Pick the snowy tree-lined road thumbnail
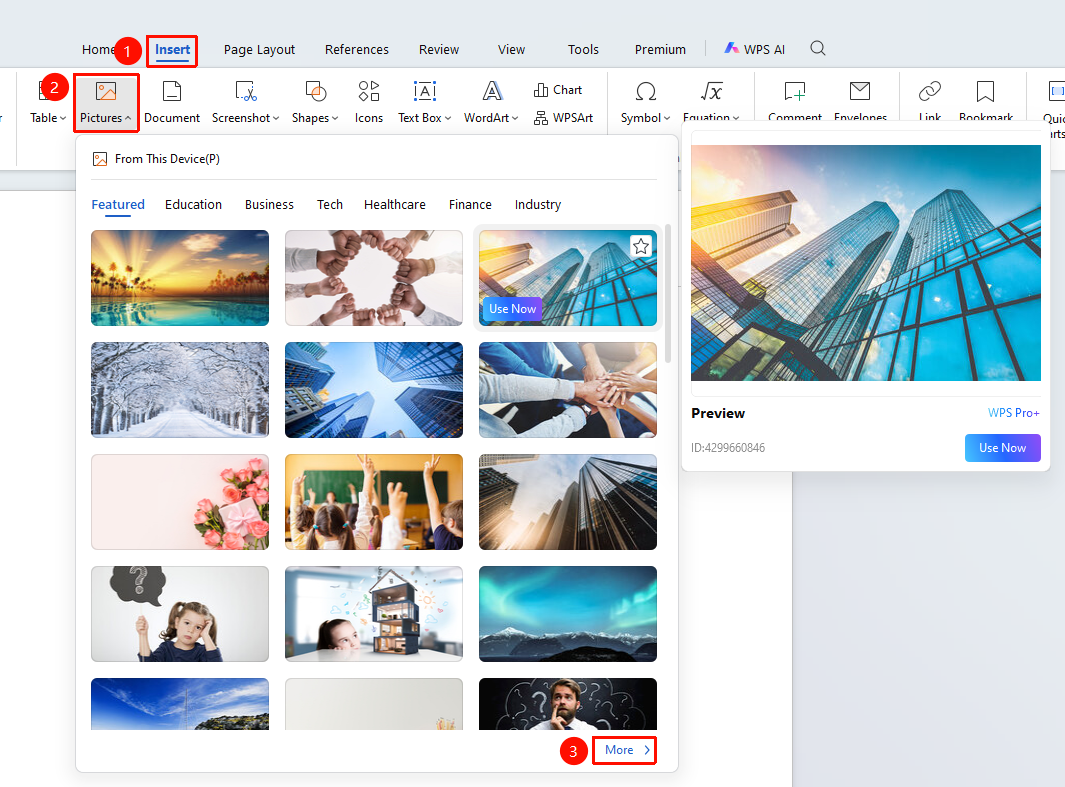This screenshot has height=787, width=1065. coord(180,390)
